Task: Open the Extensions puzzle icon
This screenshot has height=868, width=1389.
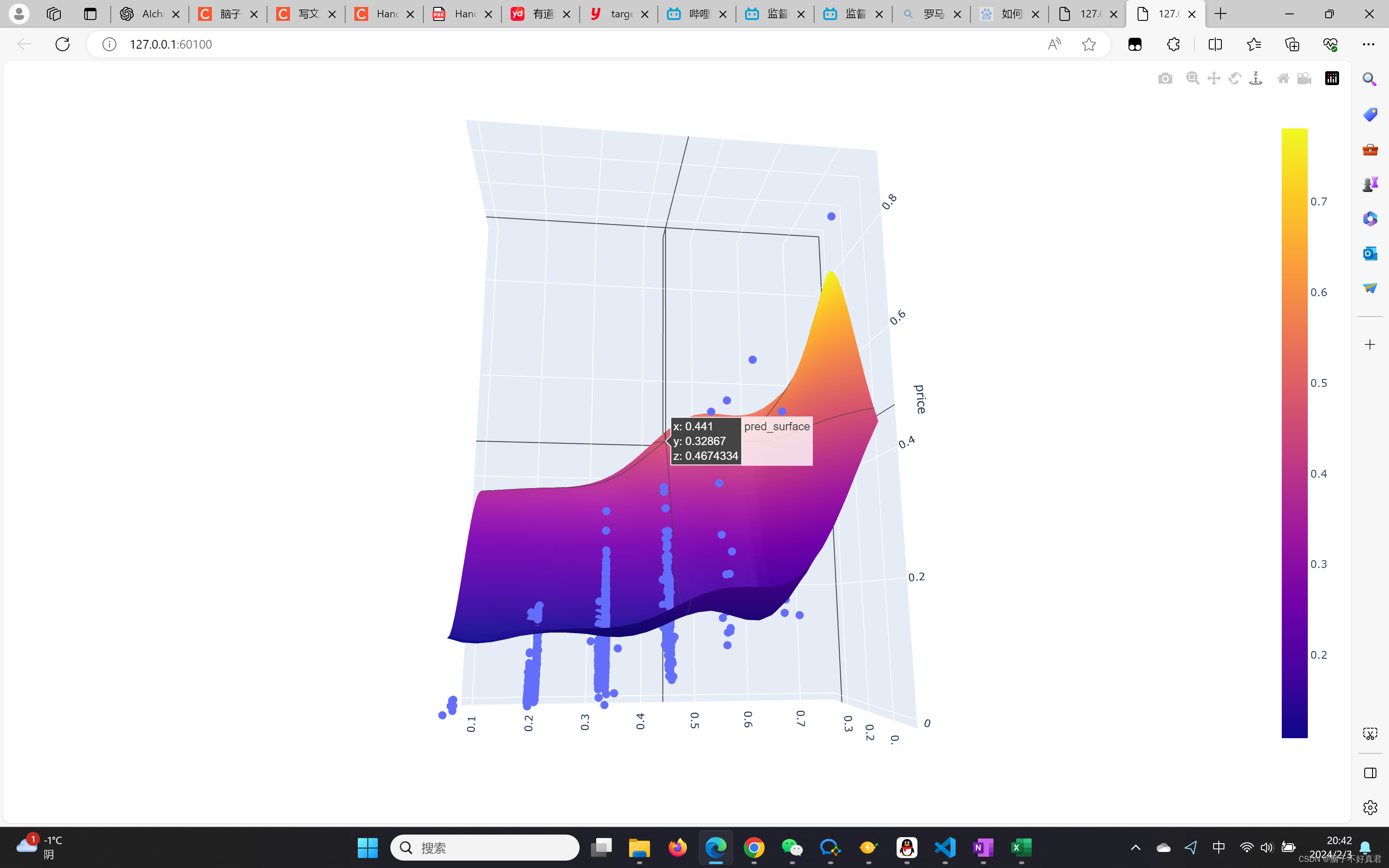Action: pyautogui.click(x=1173, y=44)
